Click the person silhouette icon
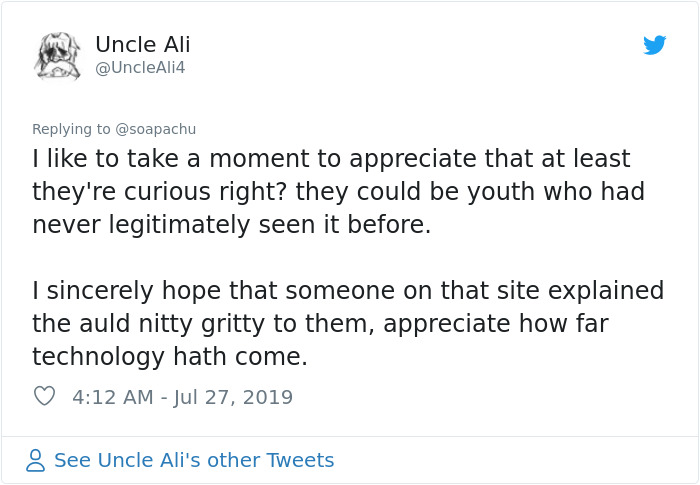700x485 pixels. (36, 460)
